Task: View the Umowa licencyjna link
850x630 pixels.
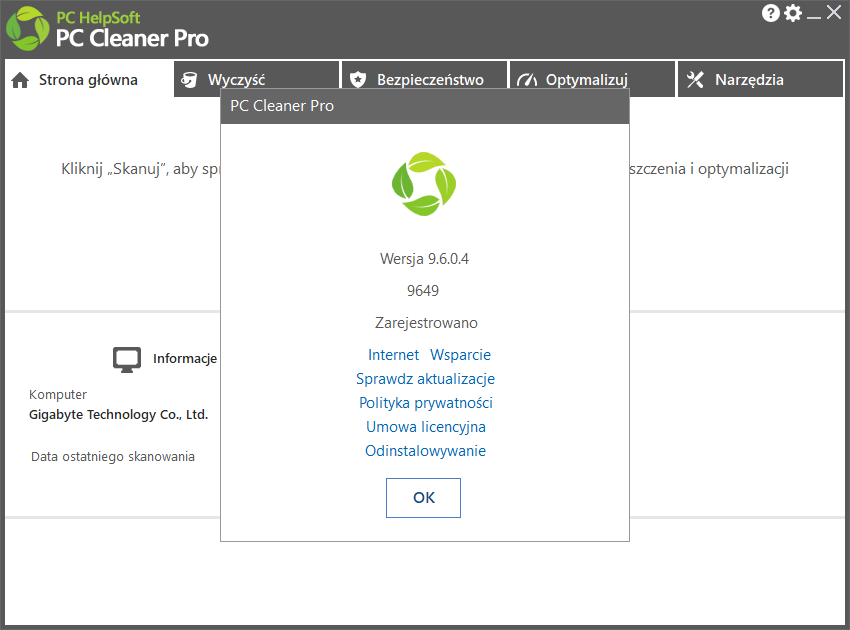Action: (426, 427)
